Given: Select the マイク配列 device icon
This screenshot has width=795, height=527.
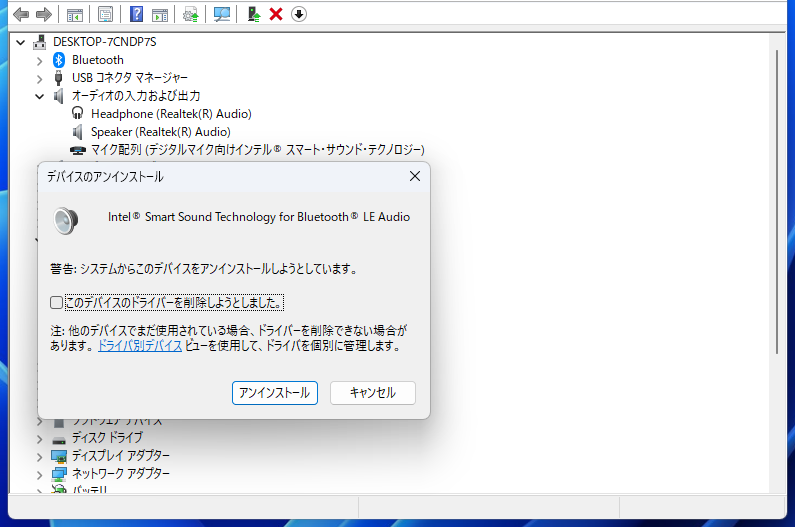Looking at the screenshot, I should tap(78, 150).
